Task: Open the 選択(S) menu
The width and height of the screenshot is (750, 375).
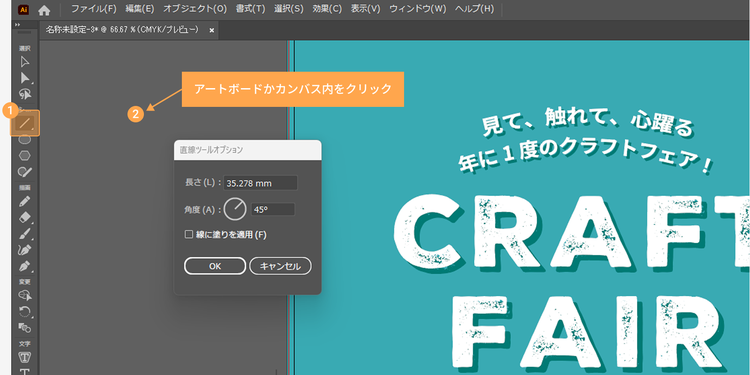Action: 289,9
